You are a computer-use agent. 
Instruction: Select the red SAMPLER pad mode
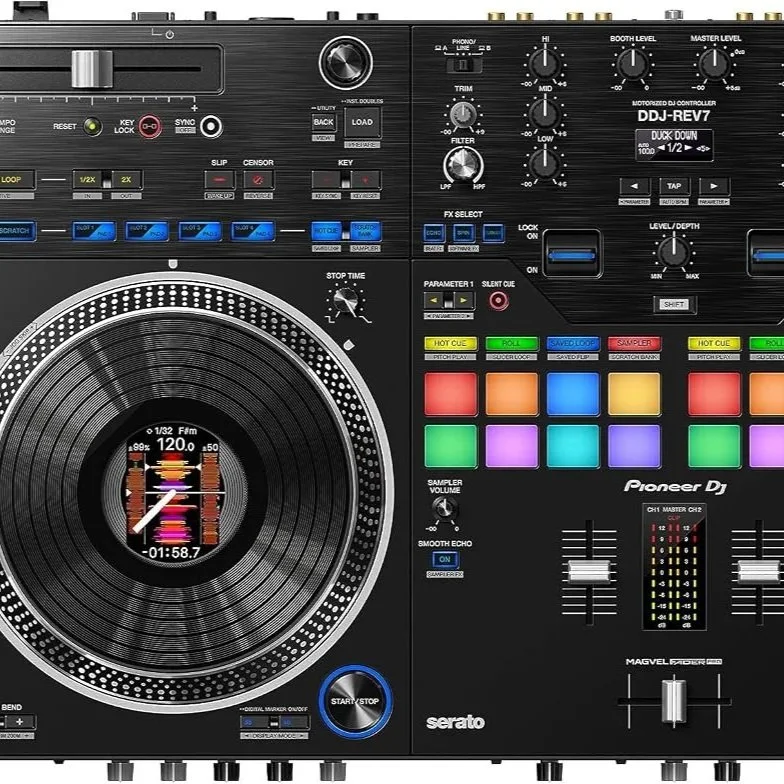coord(634,344)
